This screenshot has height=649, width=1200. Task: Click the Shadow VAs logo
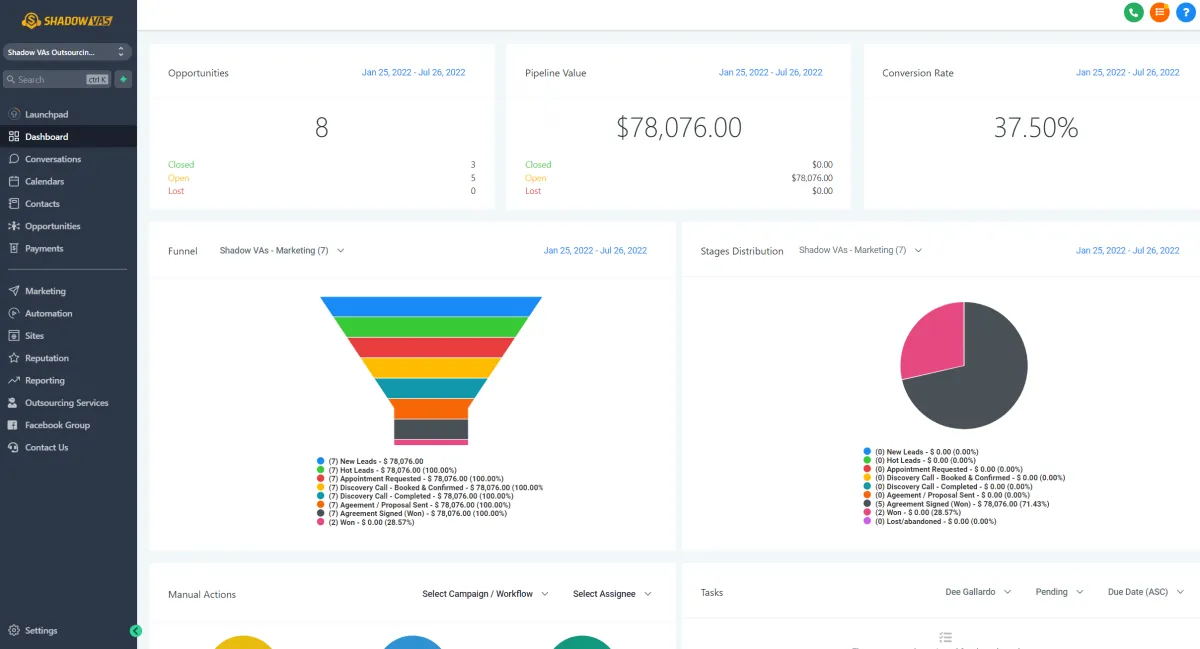click(68, 20)
